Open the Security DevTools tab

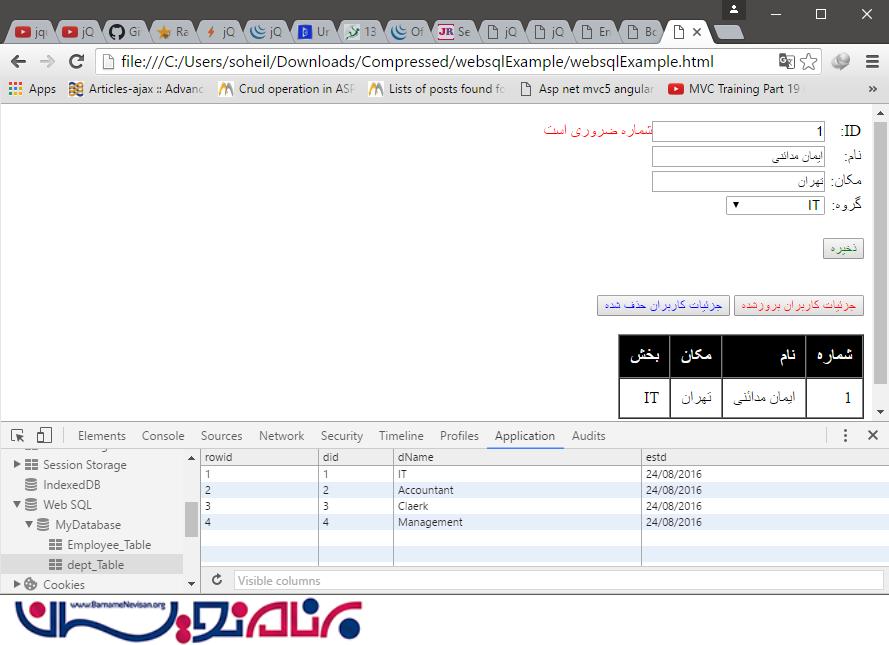tap(341, 435)
